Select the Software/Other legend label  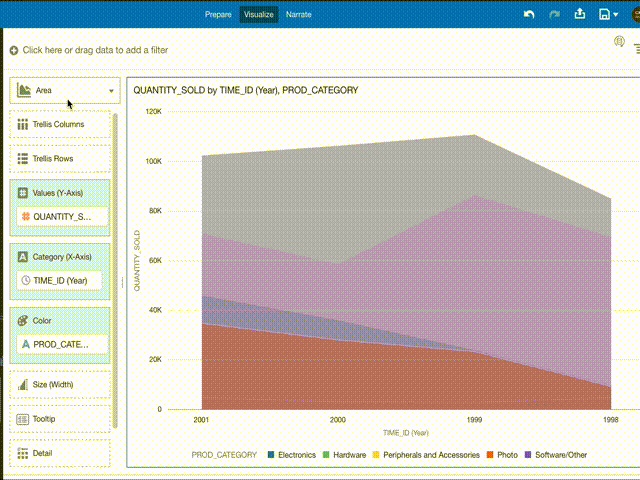click(561, 455)
